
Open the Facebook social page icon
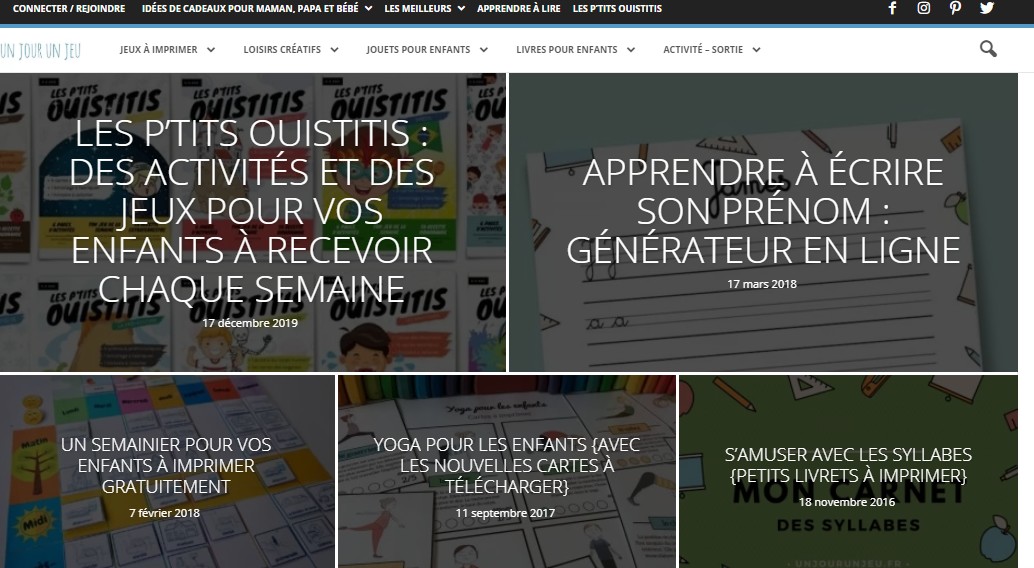pyautogui.click(x=892, y=9)
